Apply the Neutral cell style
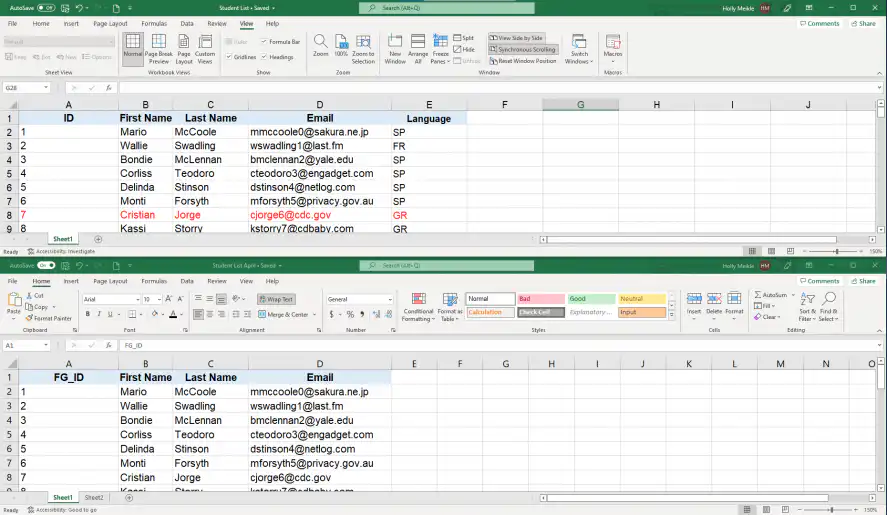This screenshot has width=887, height=515. 641,299
